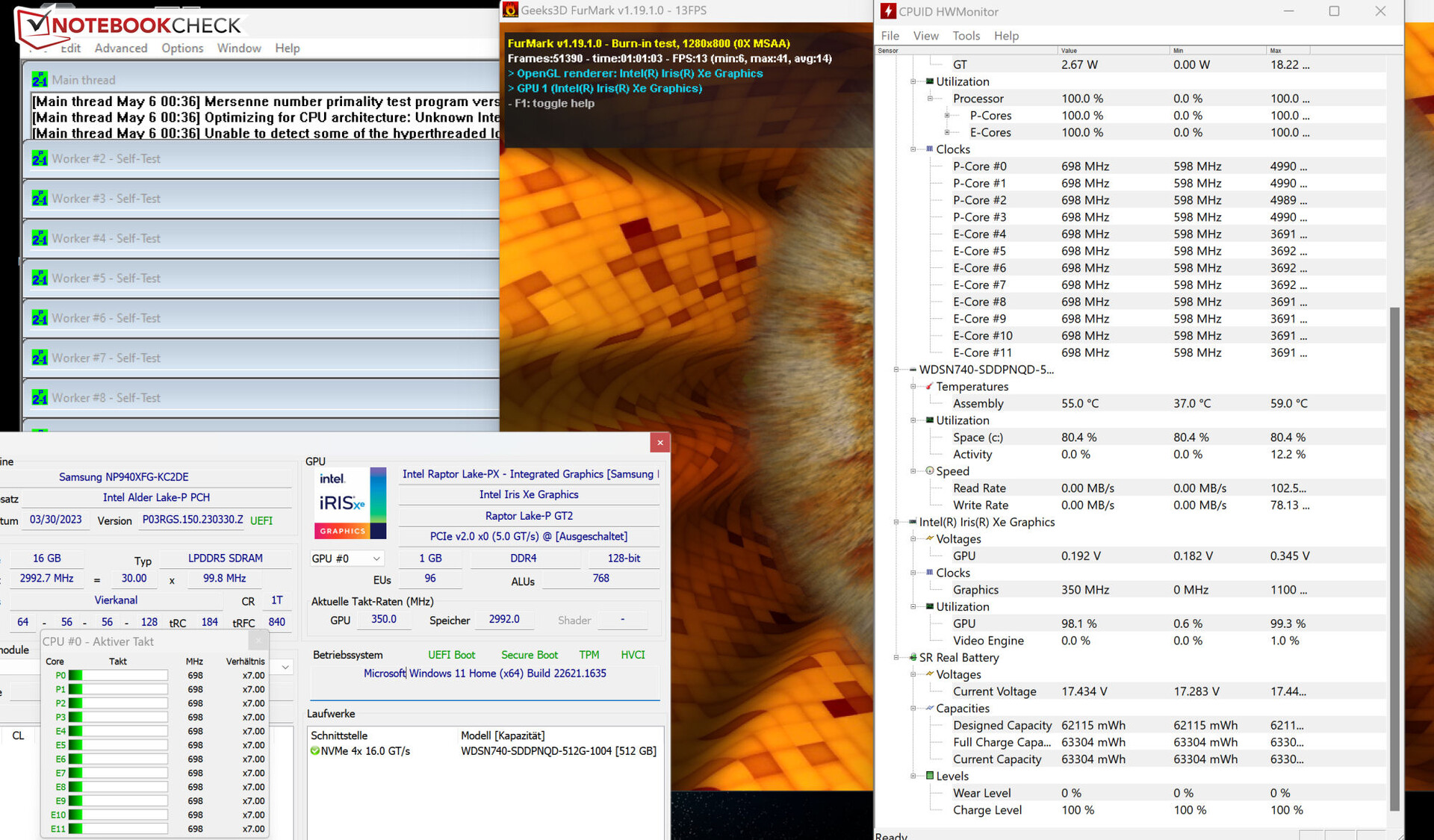1434x840 pixels.
Task: Click Main thread window icon
Action: 40,80
